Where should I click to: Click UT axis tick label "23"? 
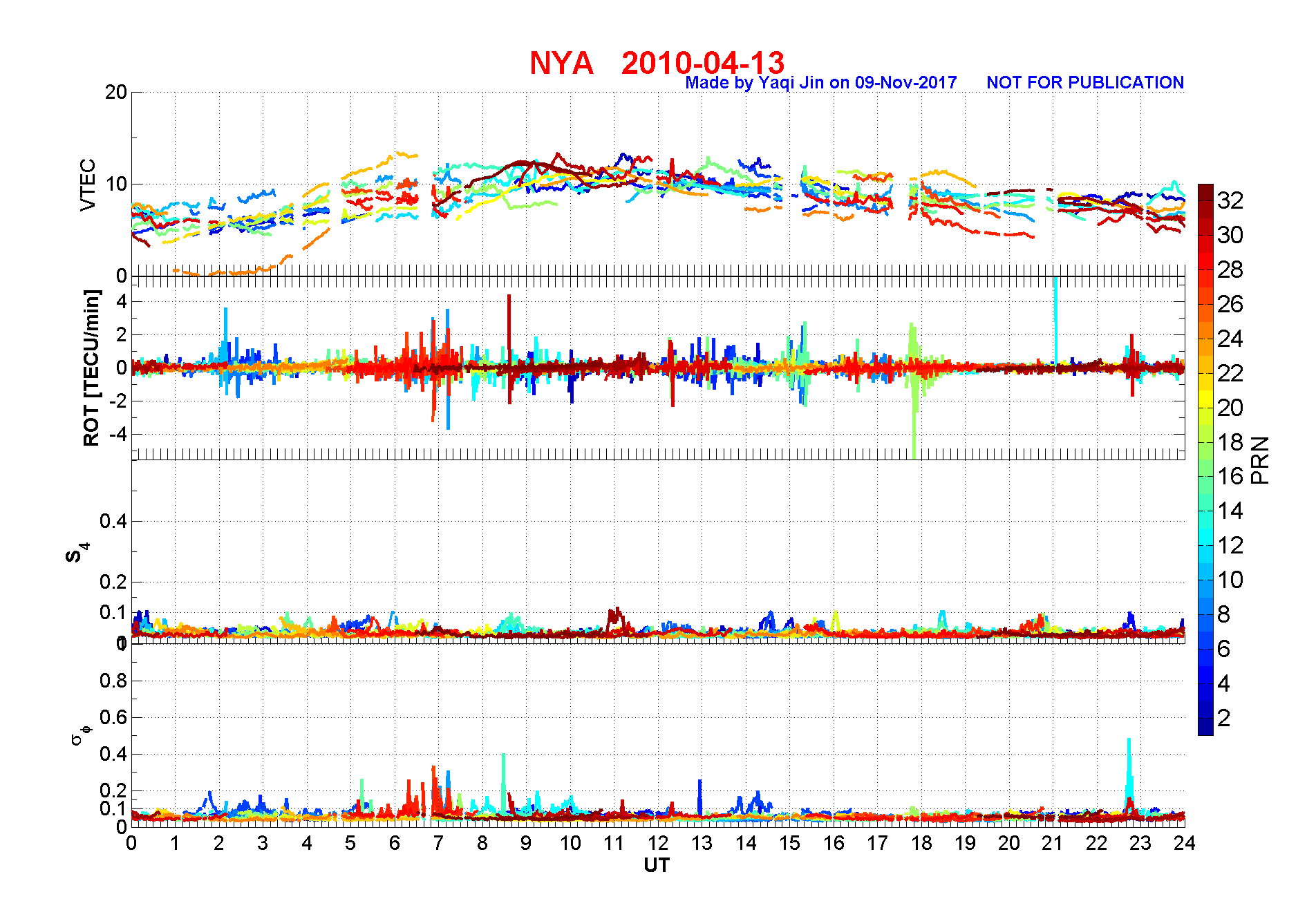click(x=1140, y=843)
